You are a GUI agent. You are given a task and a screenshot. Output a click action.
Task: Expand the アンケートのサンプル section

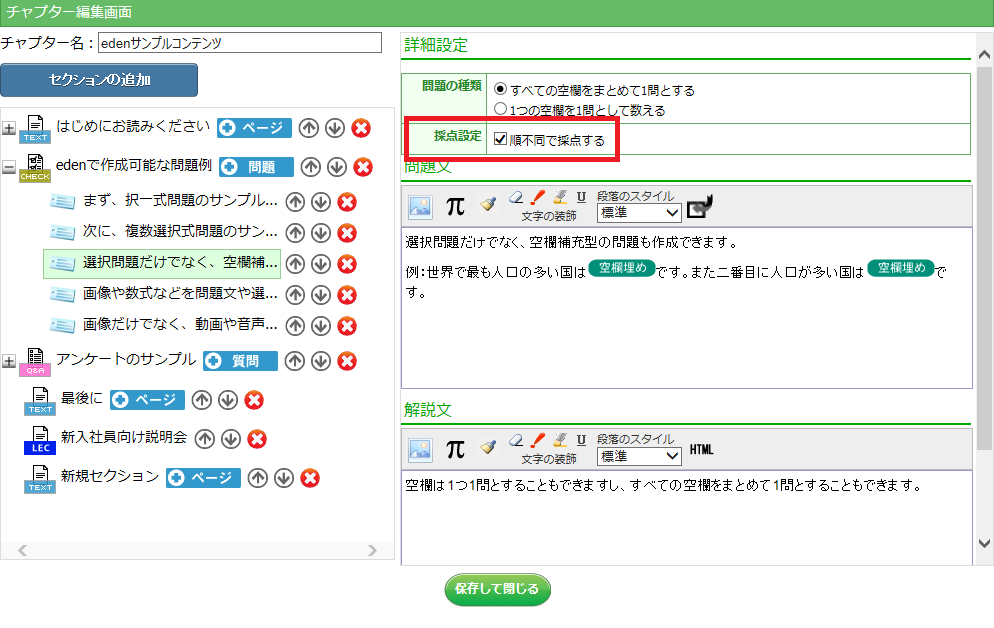click(9, 361)
